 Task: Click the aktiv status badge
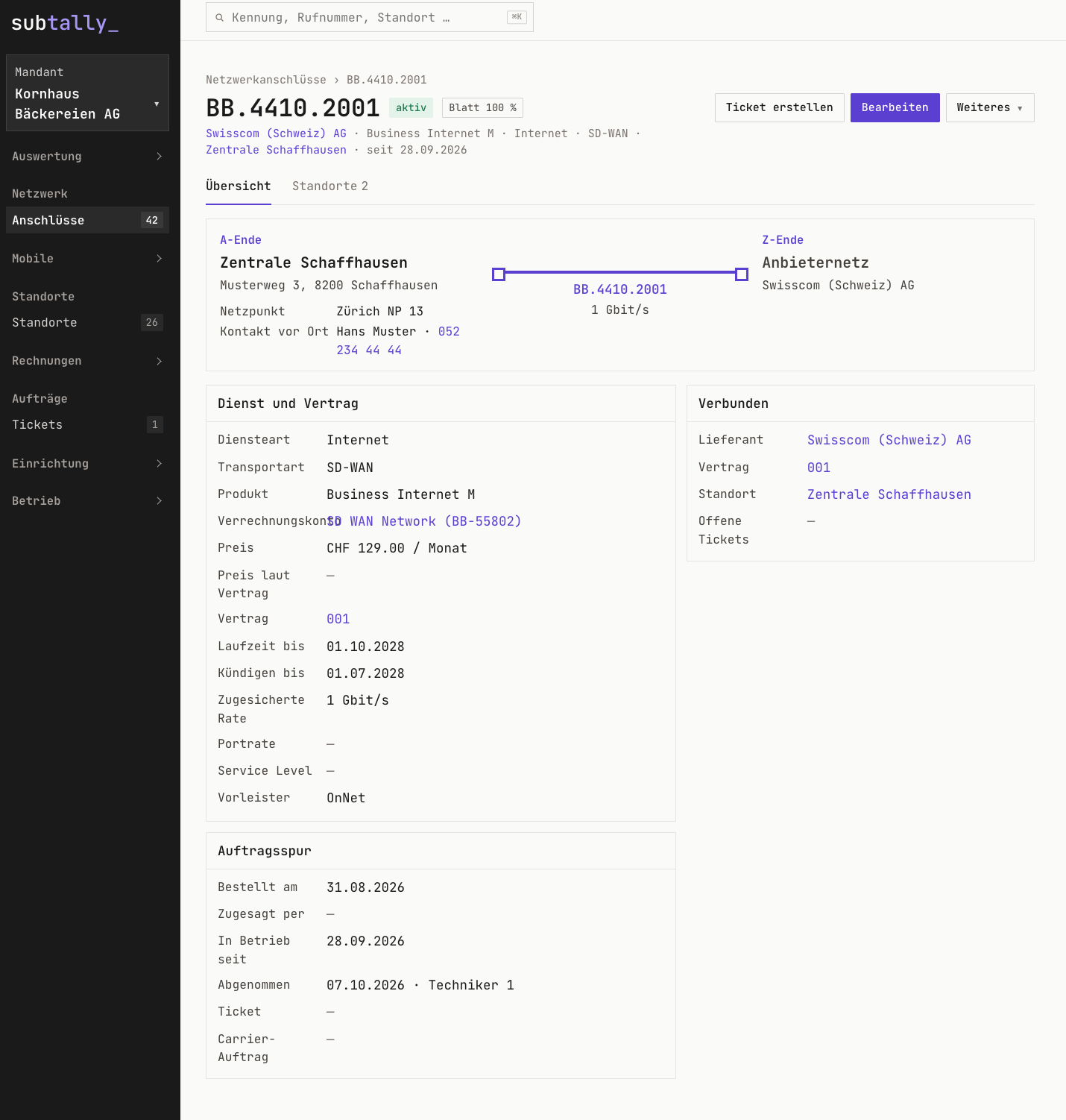coord(411,108)
